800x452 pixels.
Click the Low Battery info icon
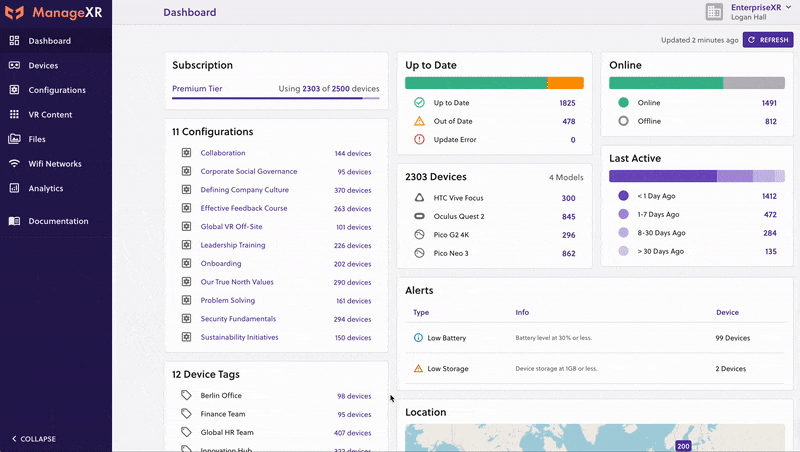418,338
